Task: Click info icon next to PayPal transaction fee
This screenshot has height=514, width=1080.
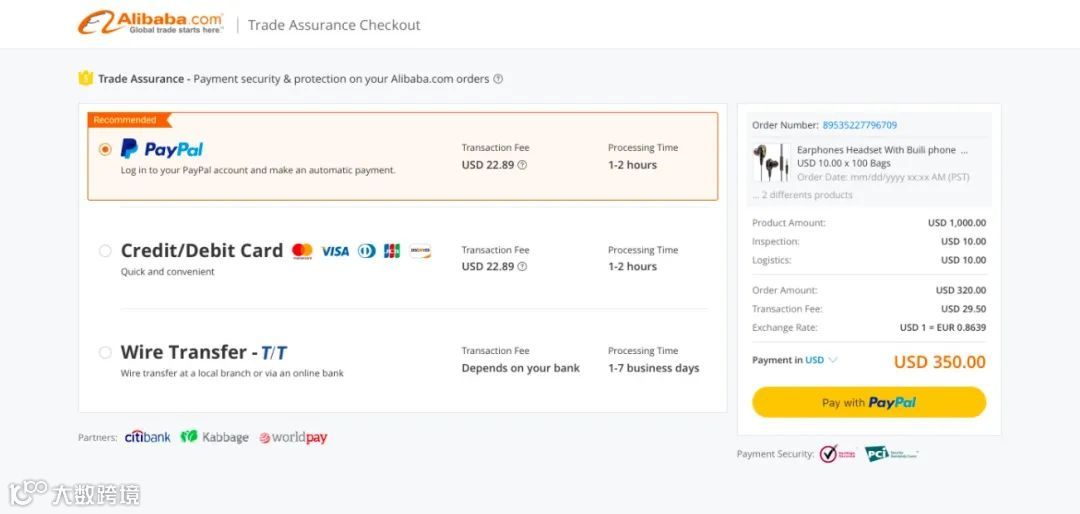Action: 522,165
